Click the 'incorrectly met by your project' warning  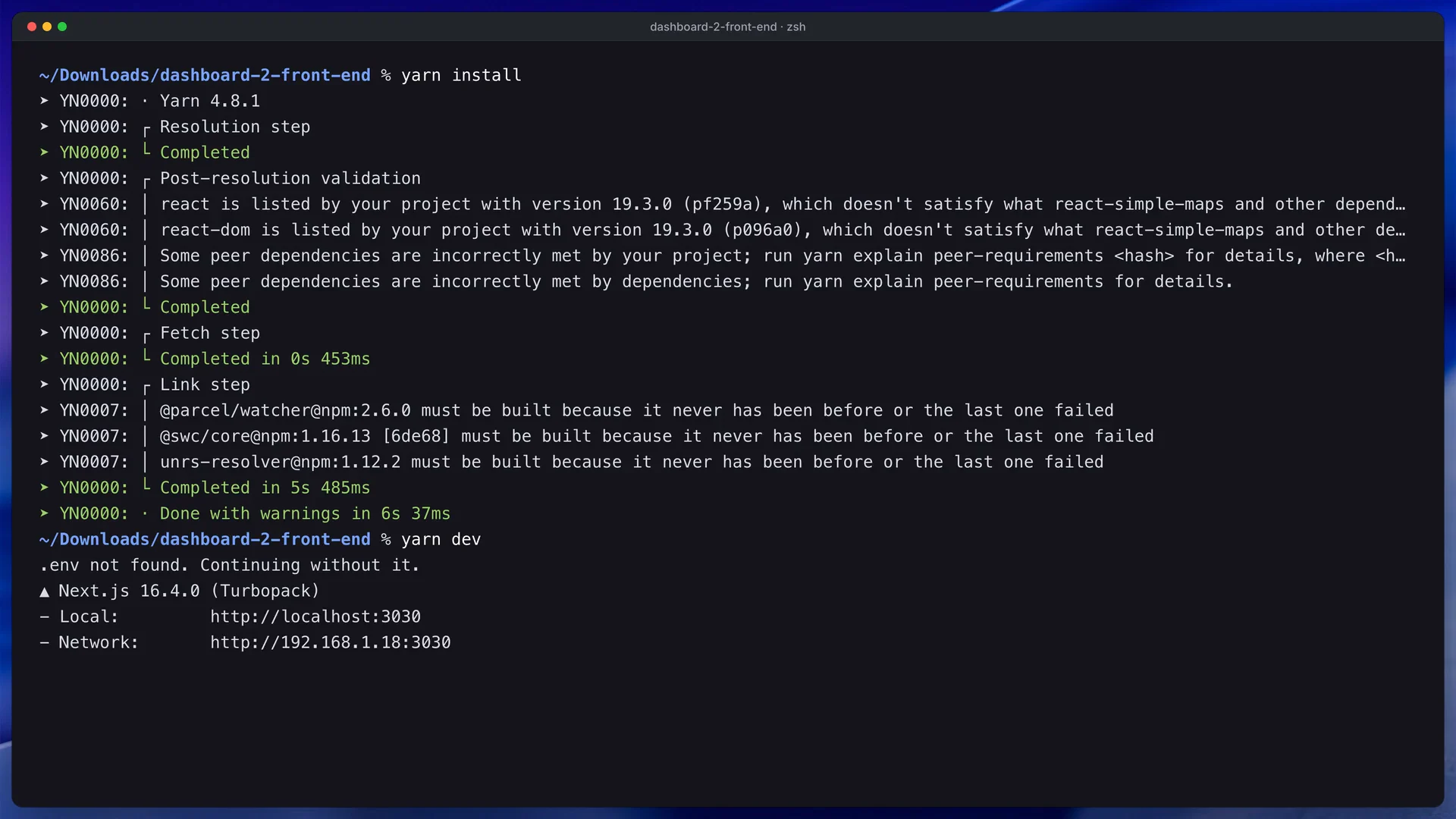pyautogui.click(x=783, y=256)
